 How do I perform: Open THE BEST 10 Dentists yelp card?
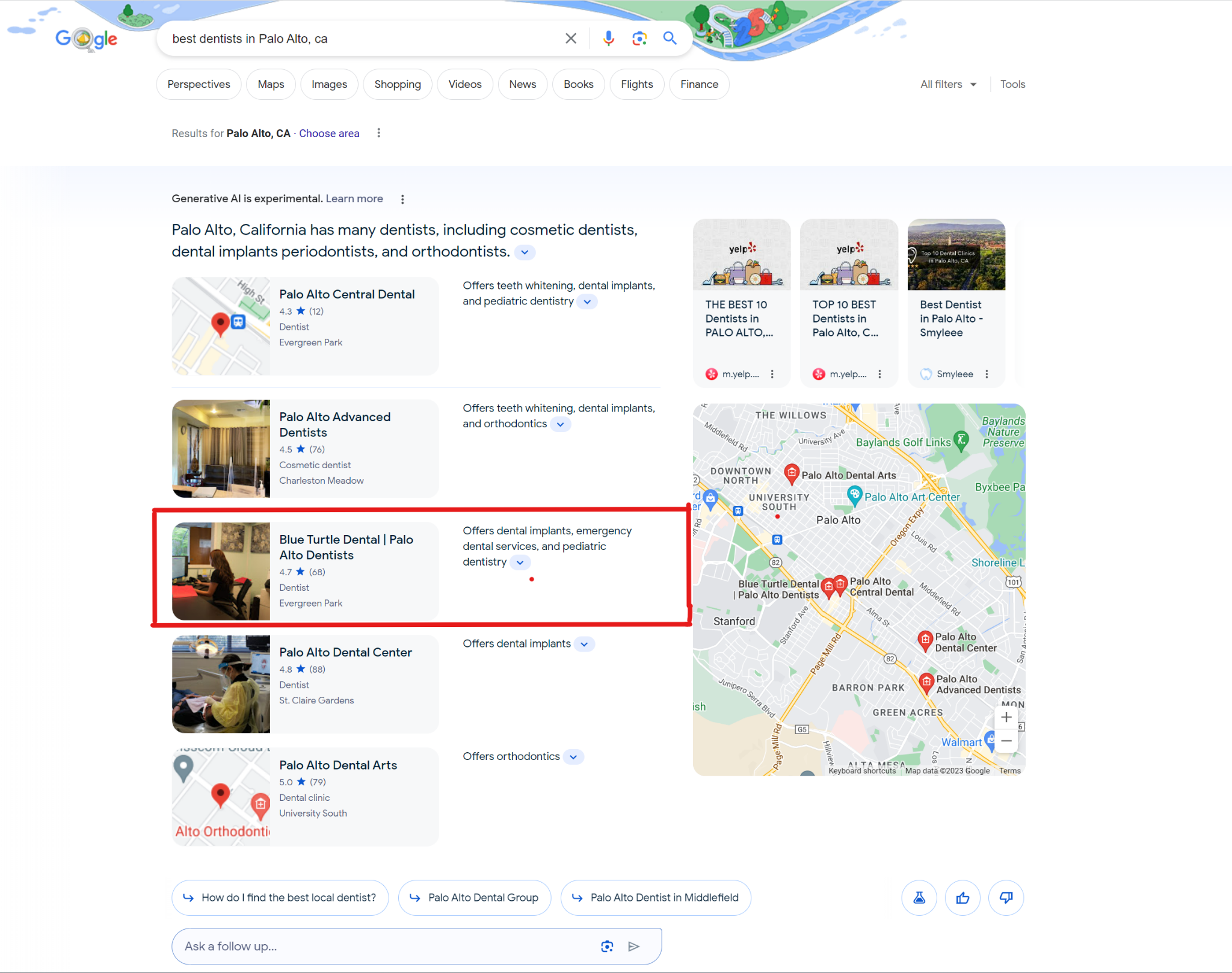click(x=741, y=303)
